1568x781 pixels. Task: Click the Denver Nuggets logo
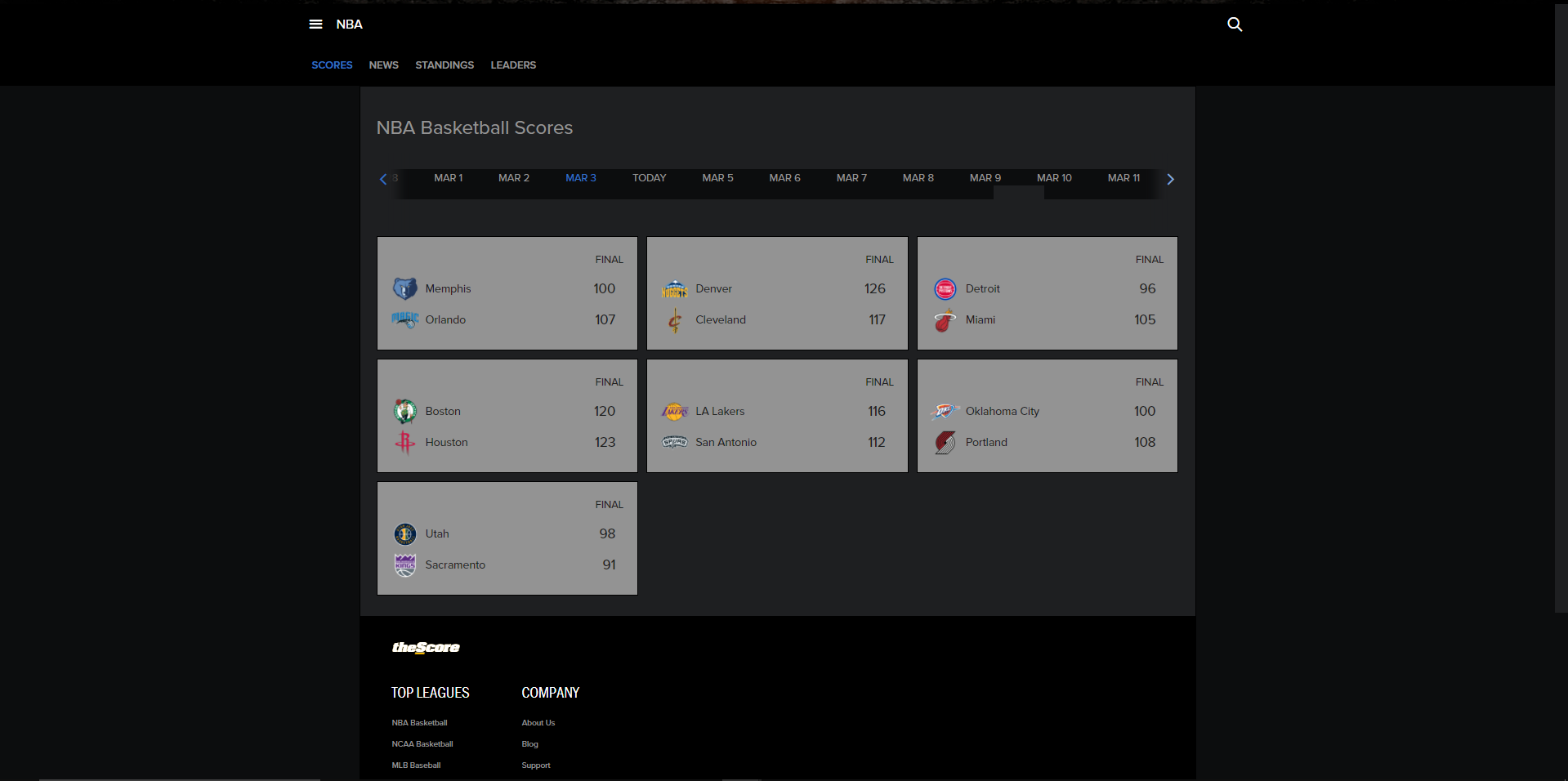coord(675,288)
